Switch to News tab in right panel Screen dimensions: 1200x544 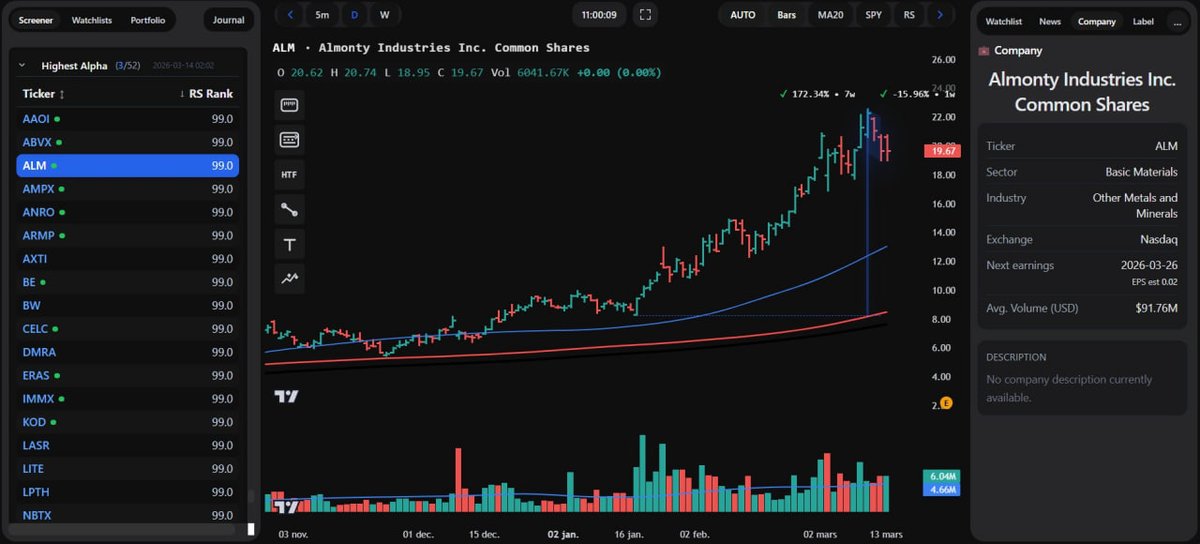pyautogui.click(x=1050, y=21)
